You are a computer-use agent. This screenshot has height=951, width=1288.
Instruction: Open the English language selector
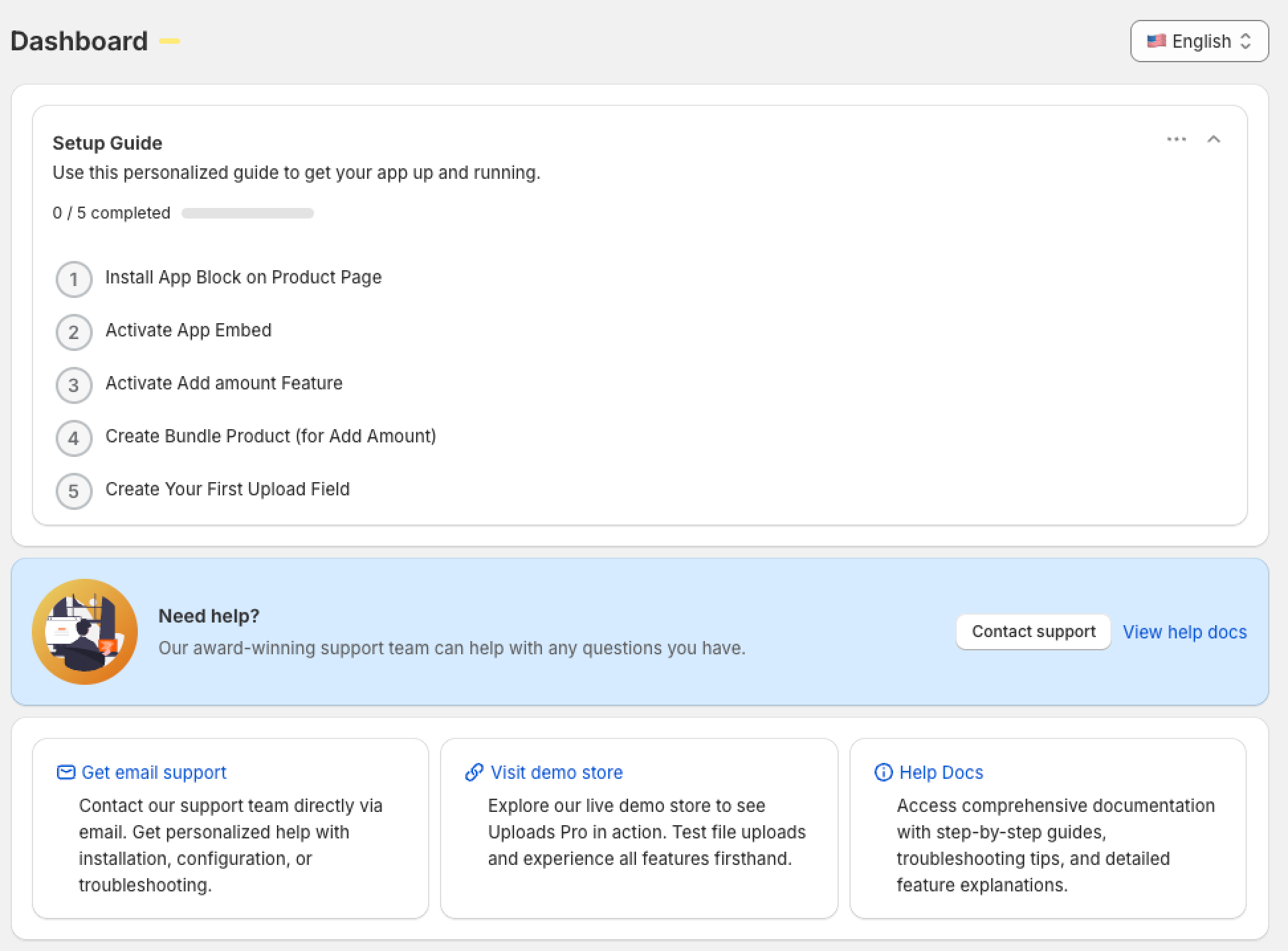[1199, 41]
